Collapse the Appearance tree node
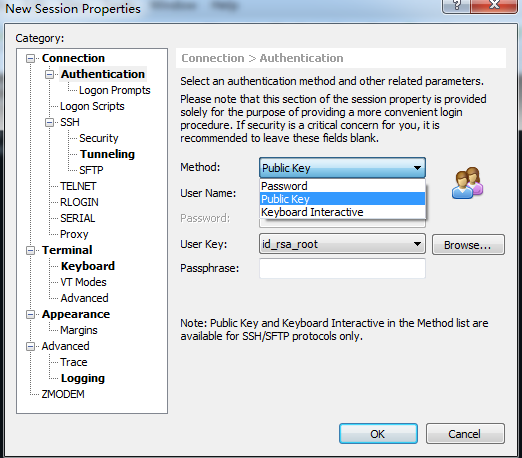The height and width of the screenshot is (458, 522). click(x=30, y=315)
